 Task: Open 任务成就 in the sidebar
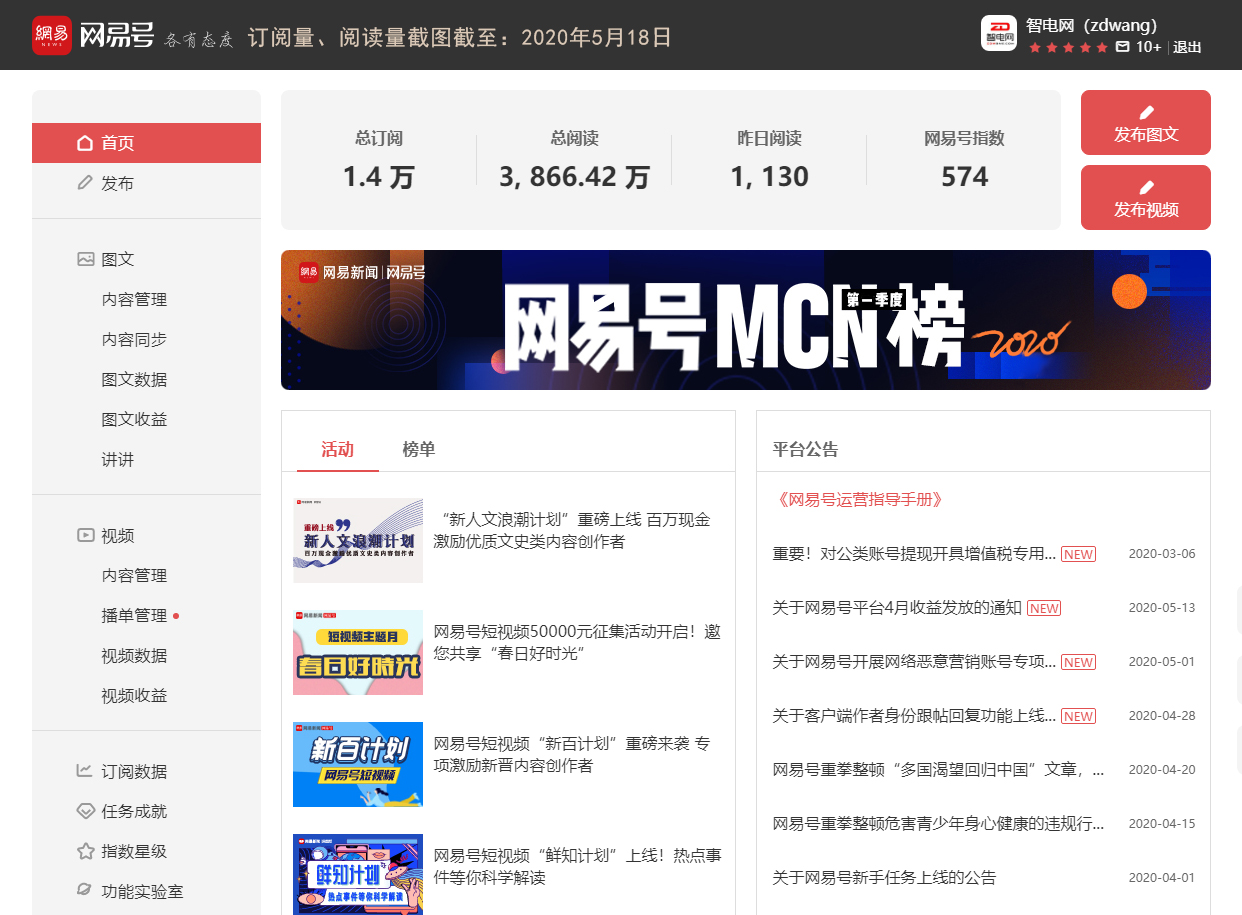pos(134,811)
